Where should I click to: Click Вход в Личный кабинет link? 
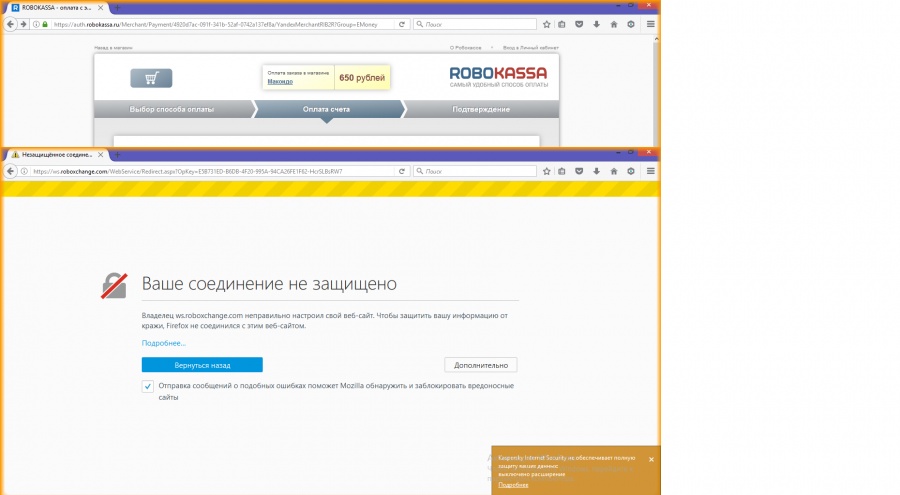point(530,48)
